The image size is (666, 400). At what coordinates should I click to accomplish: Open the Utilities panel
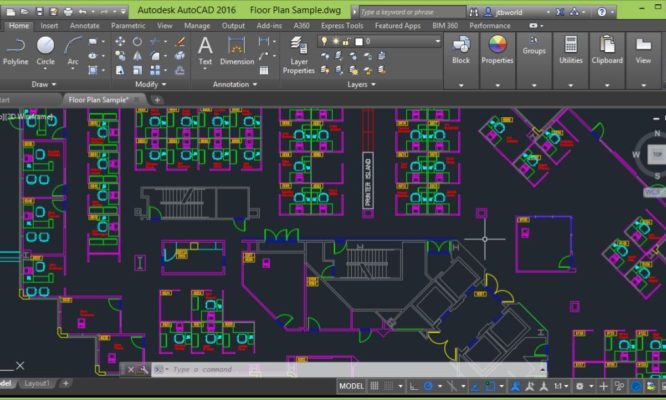tap(571, 49)
